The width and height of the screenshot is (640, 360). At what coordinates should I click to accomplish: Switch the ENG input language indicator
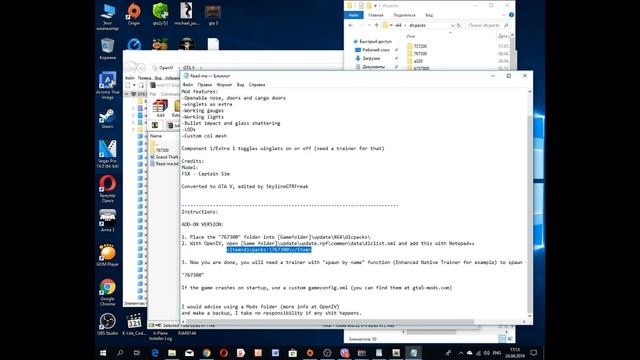pos(496,353)
